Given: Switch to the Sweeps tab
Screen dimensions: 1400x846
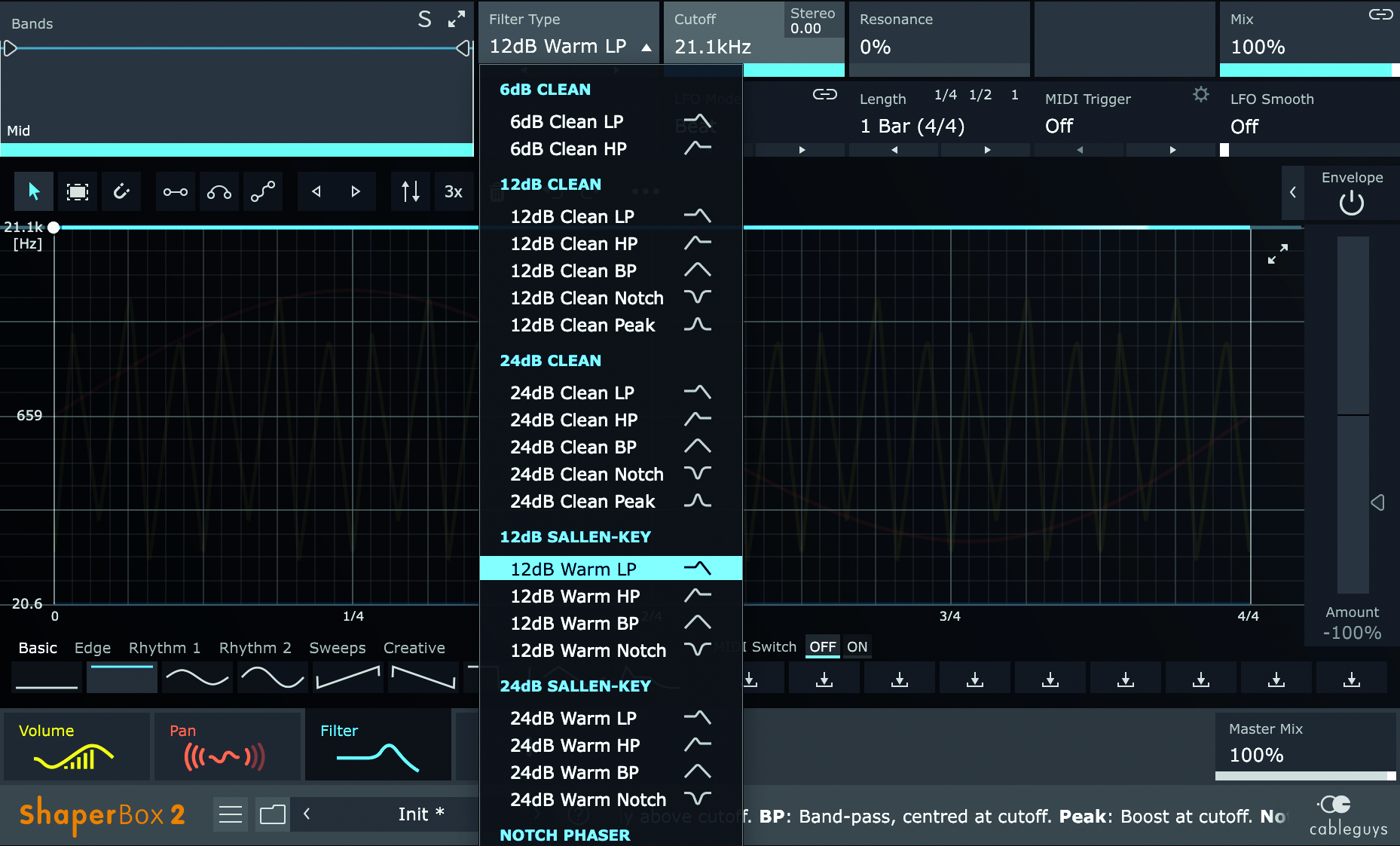Looking at the screenshot, I should [x=337, y=648].
